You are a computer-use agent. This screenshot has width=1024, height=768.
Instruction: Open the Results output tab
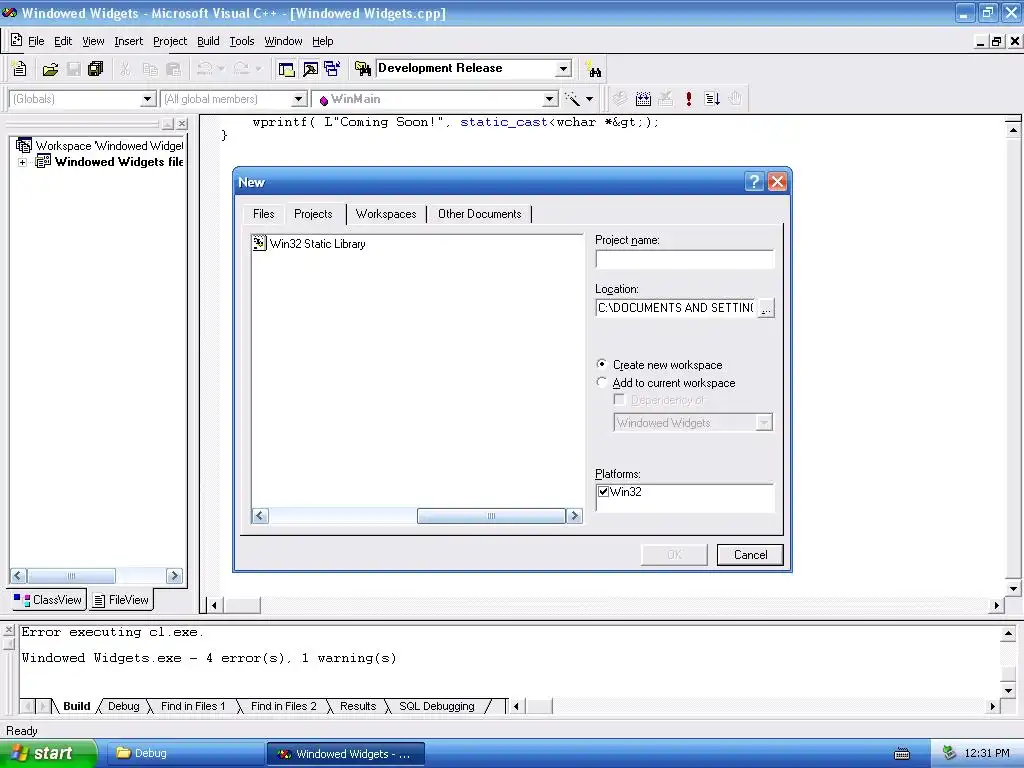coord(358,707)
